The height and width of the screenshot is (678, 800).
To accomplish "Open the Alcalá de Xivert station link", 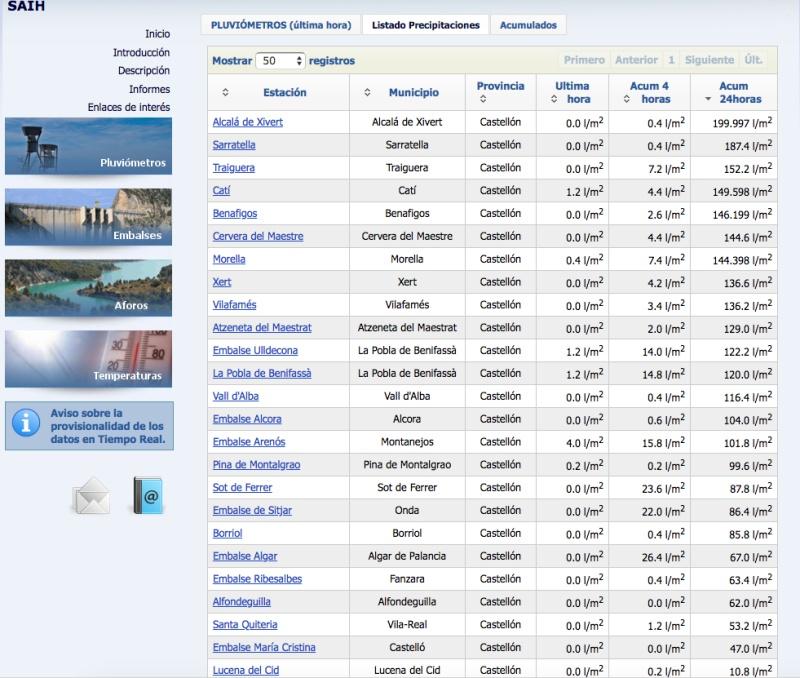I will pyautogui.click(x=248, y=122).
